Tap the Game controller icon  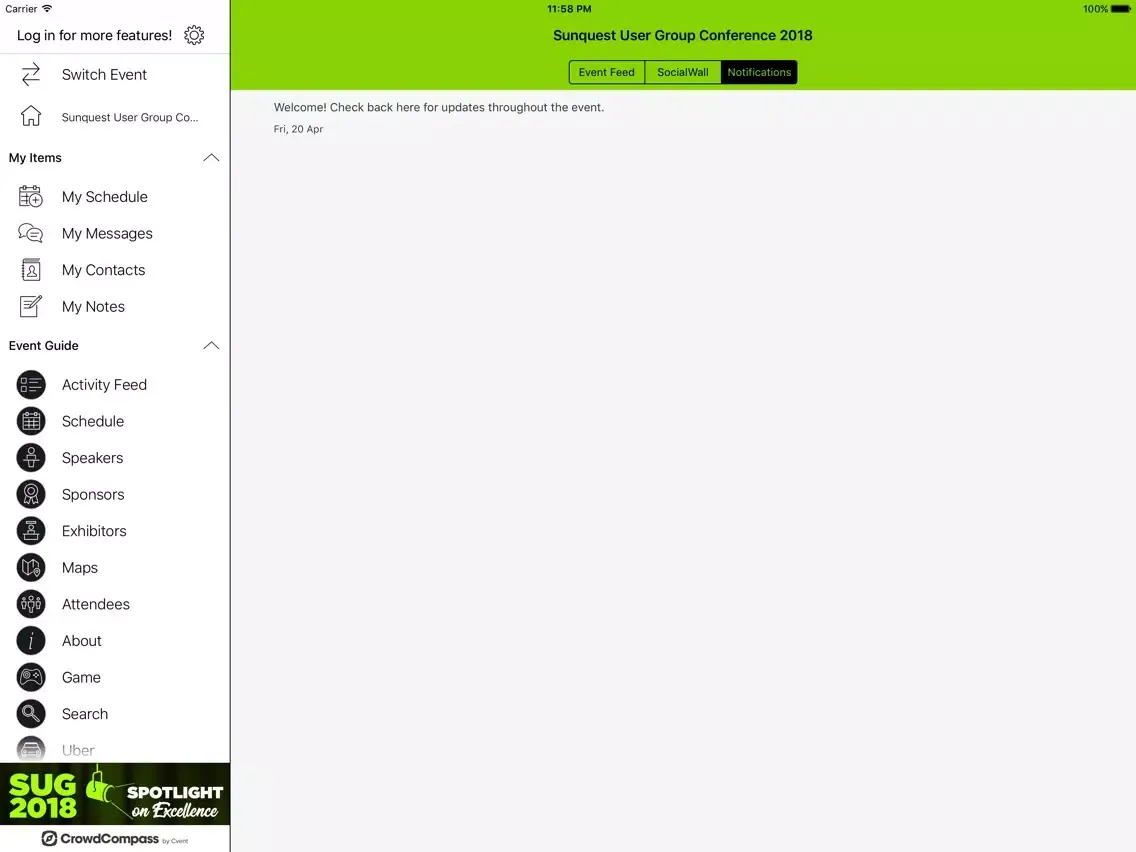coord(31,677)
